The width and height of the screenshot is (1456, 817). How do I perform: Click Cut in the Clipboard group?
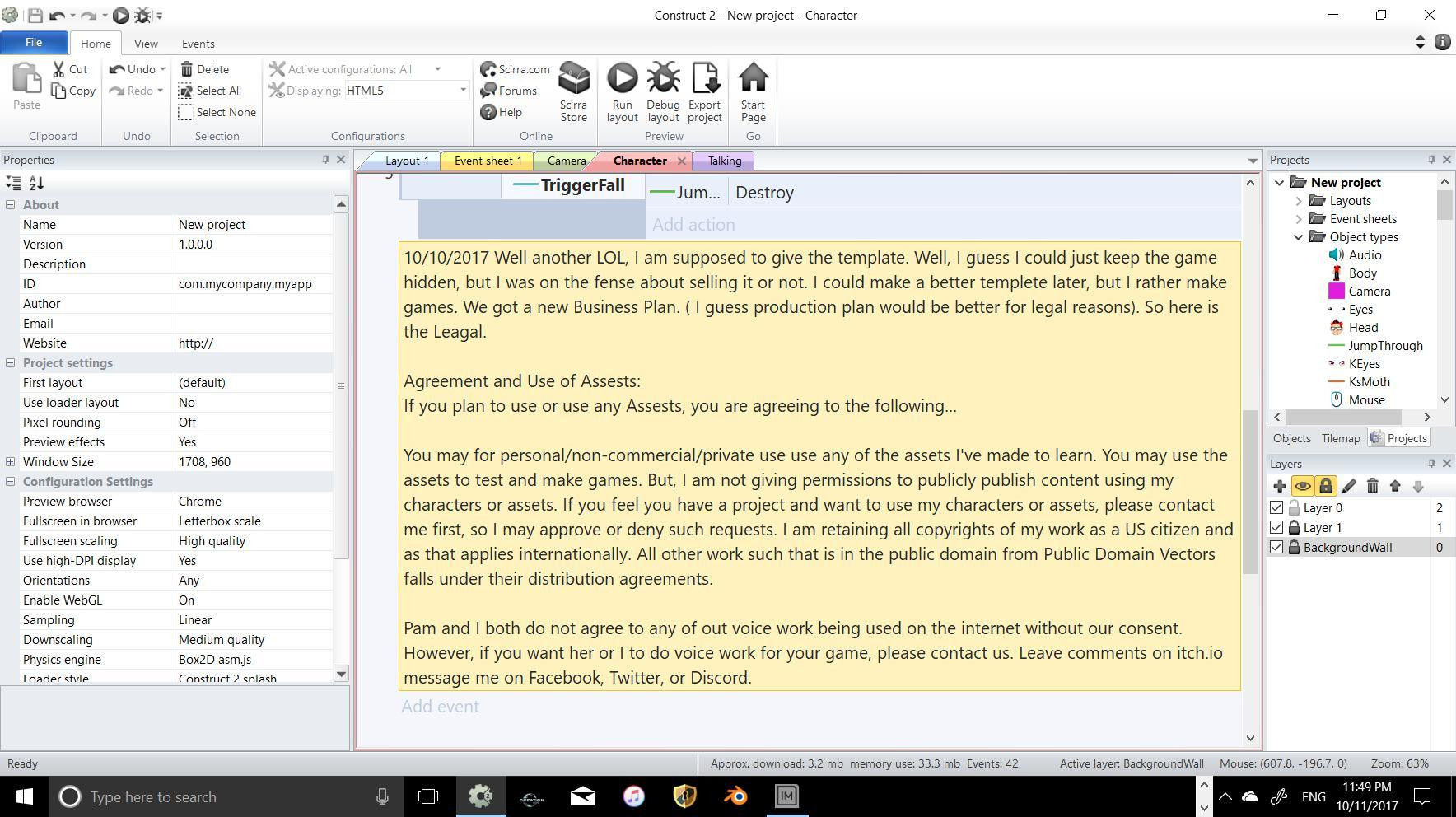point(69,69)
